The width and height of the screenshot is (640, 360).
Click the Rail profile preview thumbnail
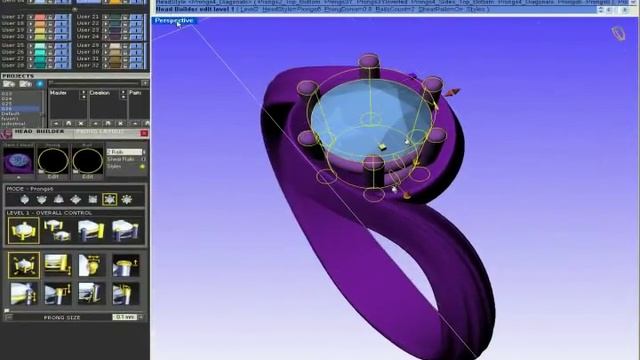88,161
